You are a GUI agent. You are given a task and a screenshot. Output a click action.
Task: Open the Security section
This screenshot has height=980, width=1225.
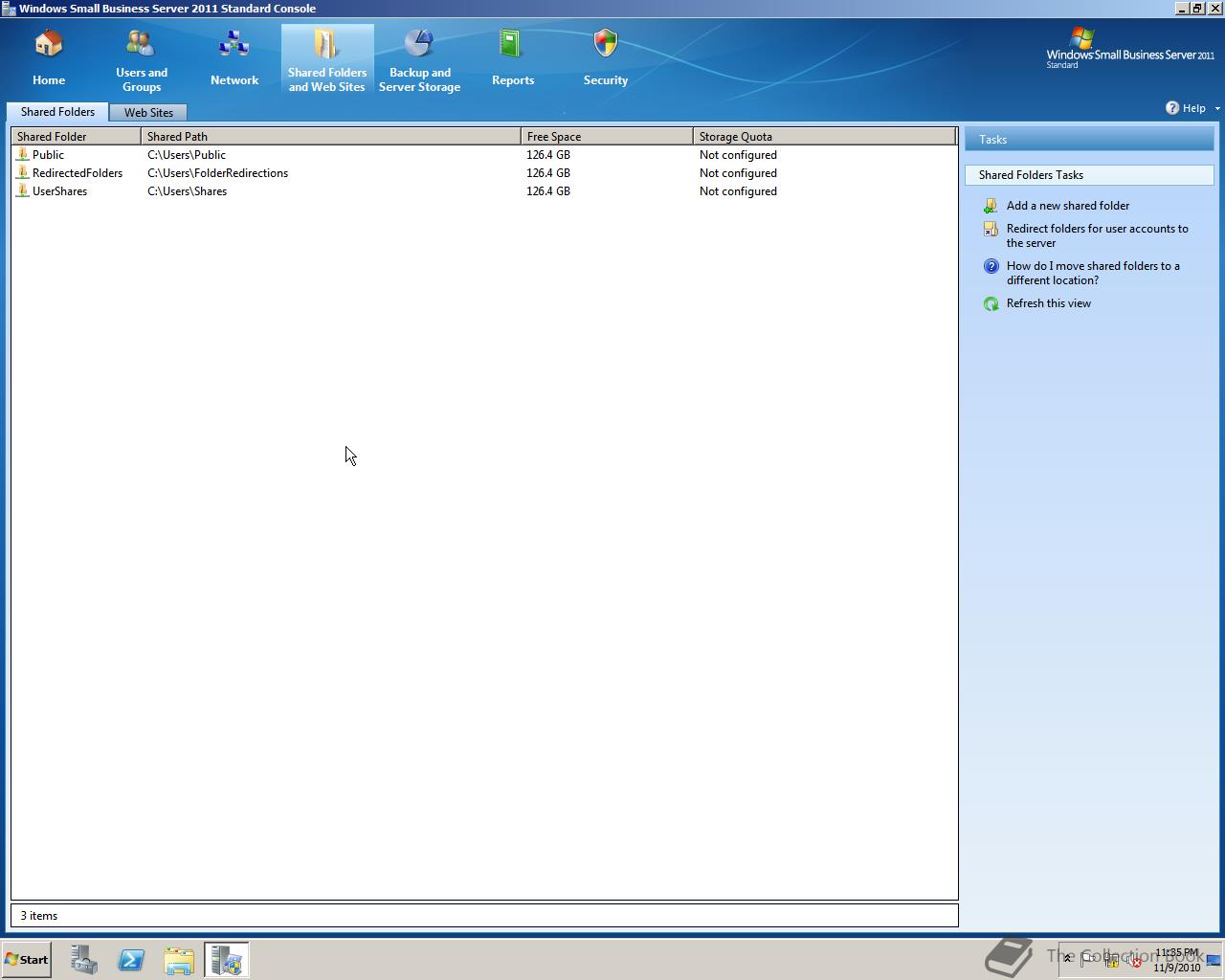(606, 59)
